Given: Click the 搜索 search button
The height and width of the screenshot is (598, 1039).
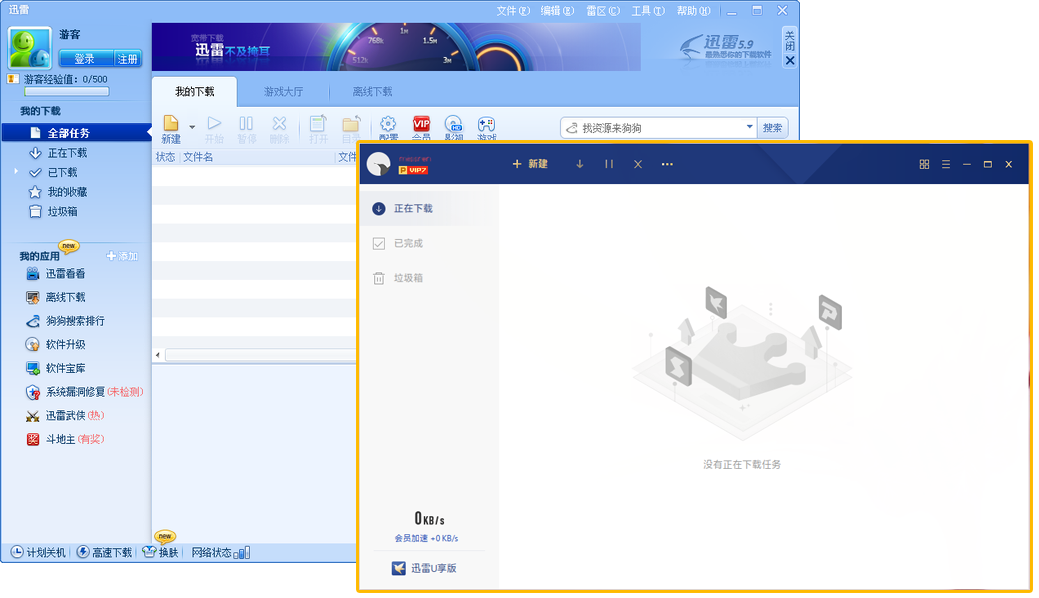Looking at the screenshot, I should point(772,128).
